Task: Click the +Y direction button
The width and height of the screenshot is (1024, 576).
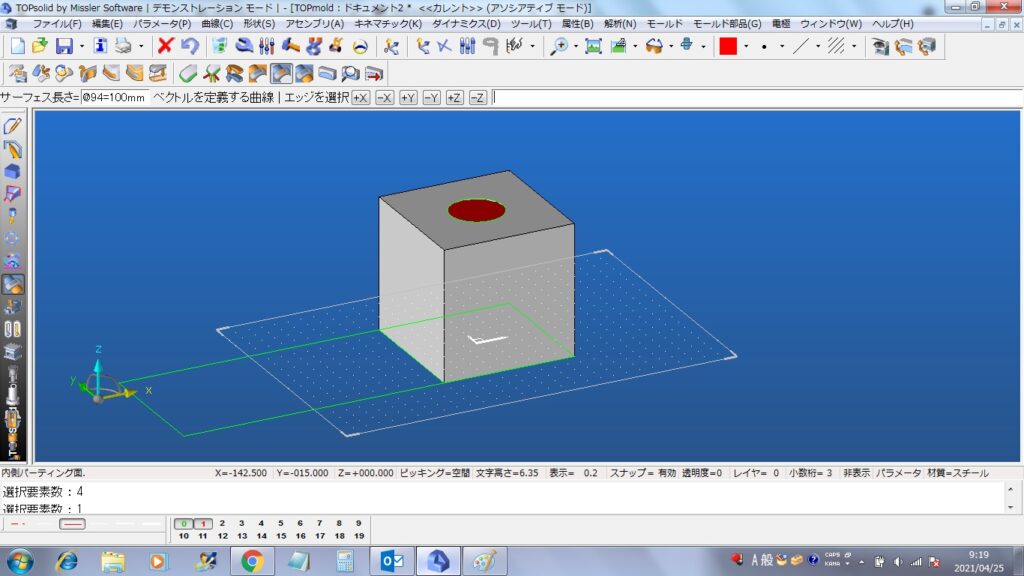Action: point(408,97)
